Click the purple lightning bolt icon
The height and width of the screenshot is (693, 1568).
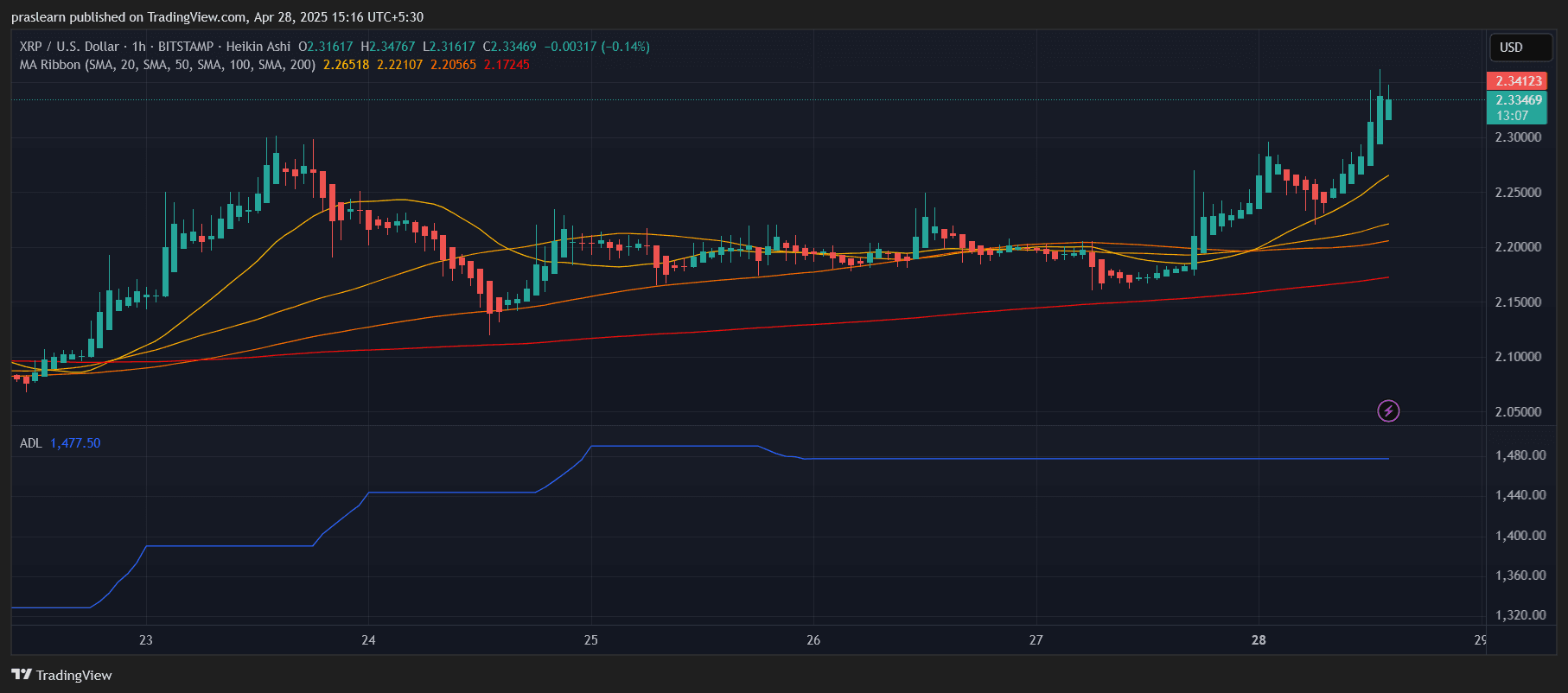tap(1388, 410)
